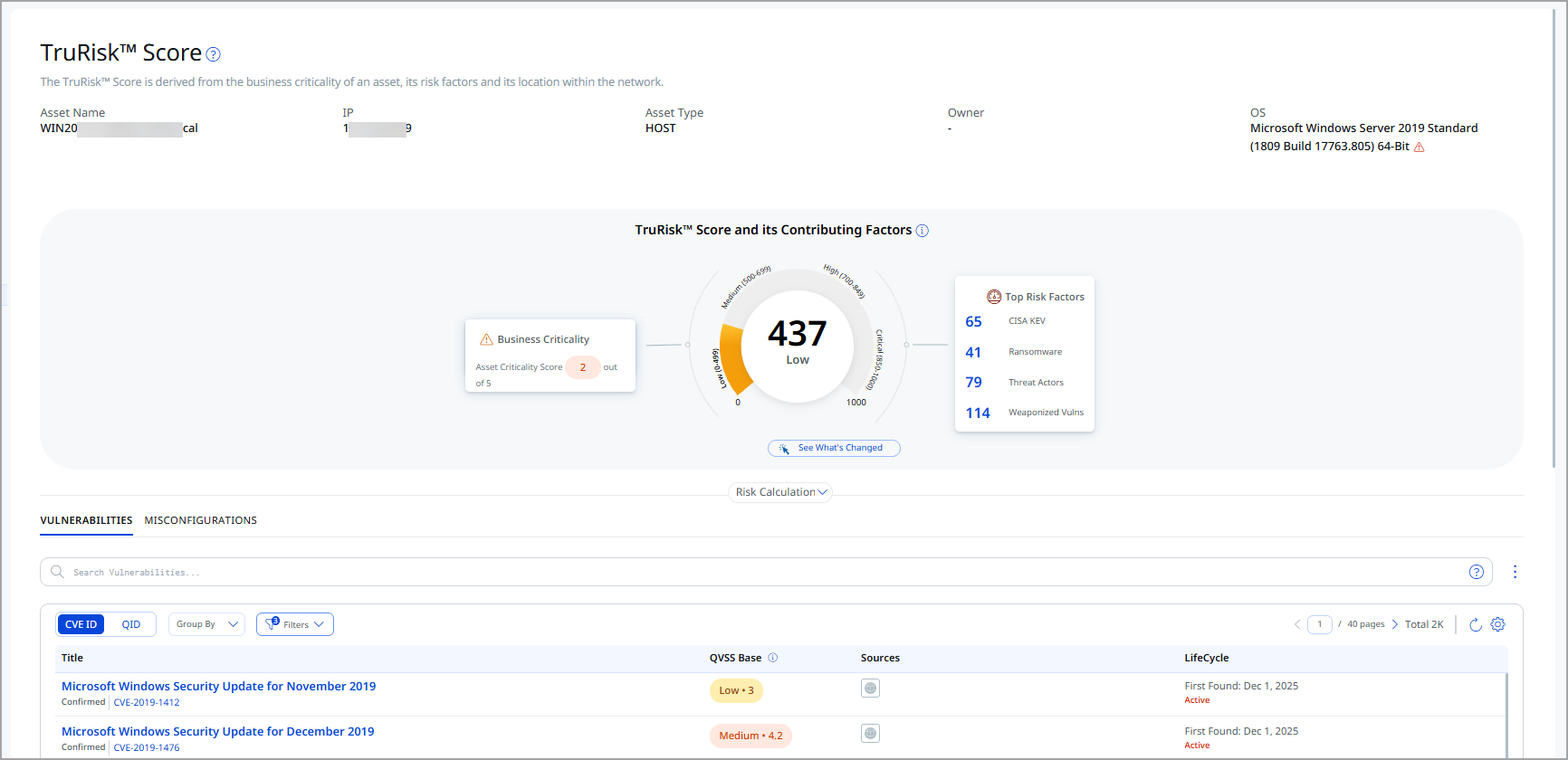Click Active status for November 2019 update

coord(1197,700)
